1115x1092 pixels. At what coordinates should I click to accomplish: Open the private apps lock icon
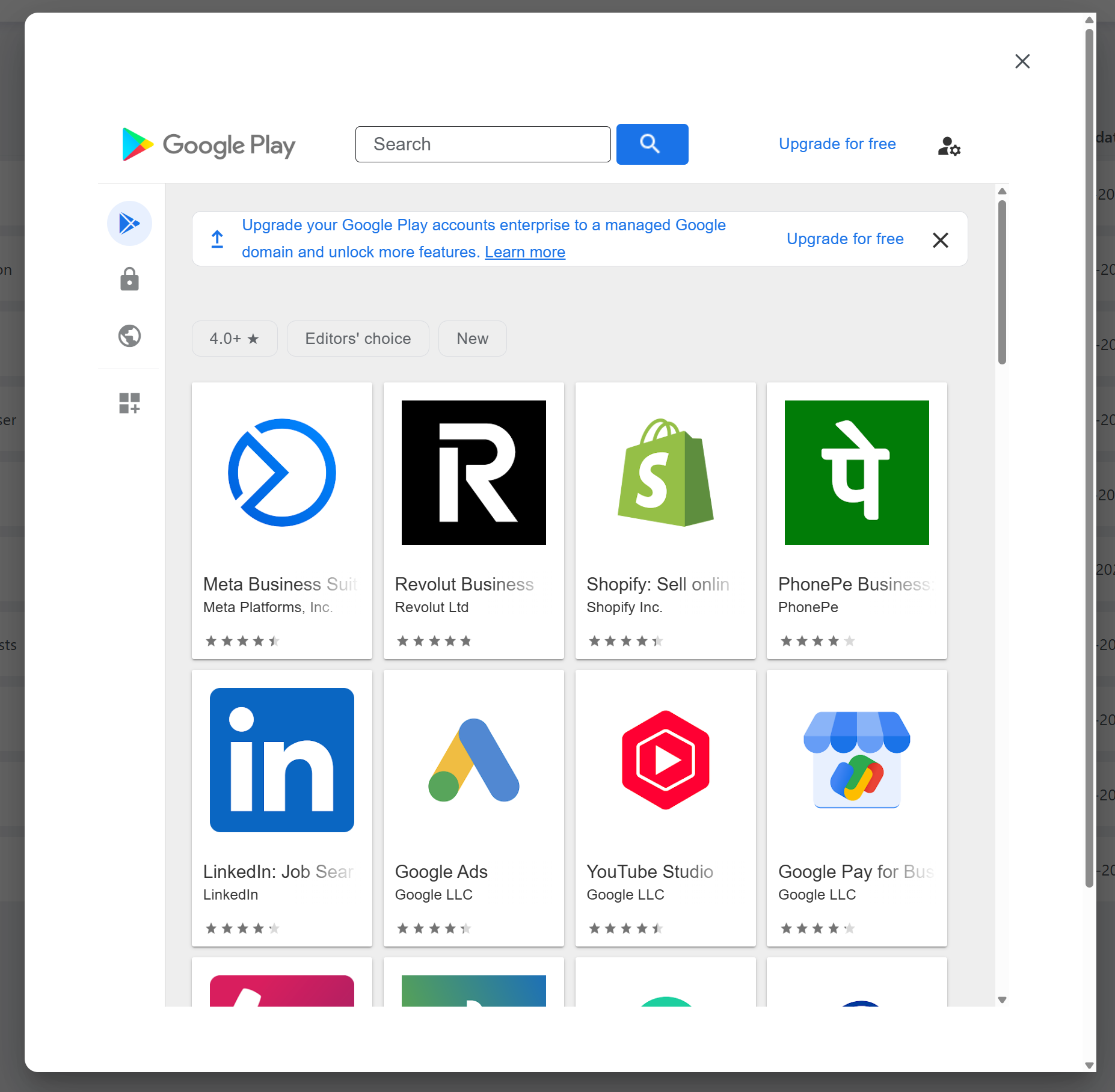click(x=129, y=280)
